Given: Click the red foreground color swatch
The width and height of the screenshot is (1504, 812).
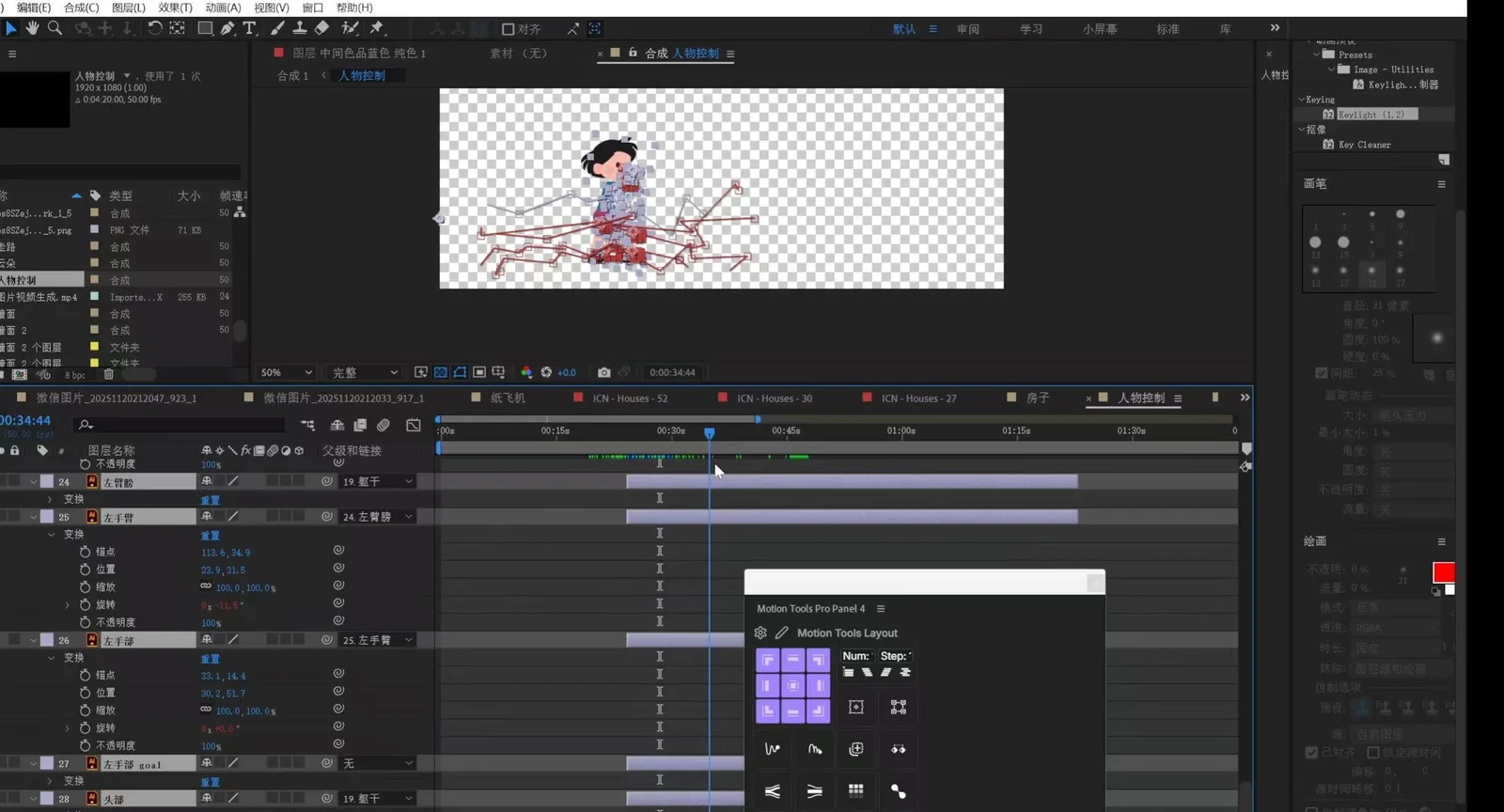Looking at the screenshot, I should click(x=1443, y=572).
